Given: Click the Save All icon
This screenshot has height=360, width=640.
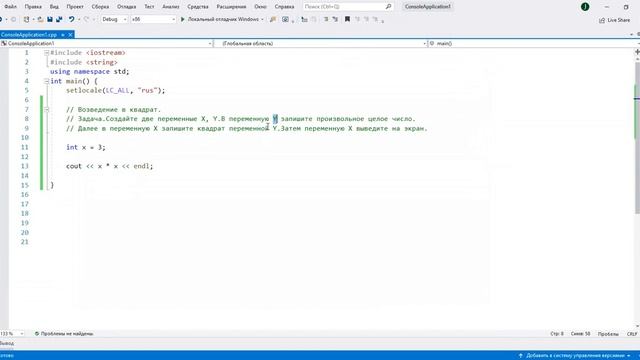Looking at the screenshot, I should coord(59,19).
